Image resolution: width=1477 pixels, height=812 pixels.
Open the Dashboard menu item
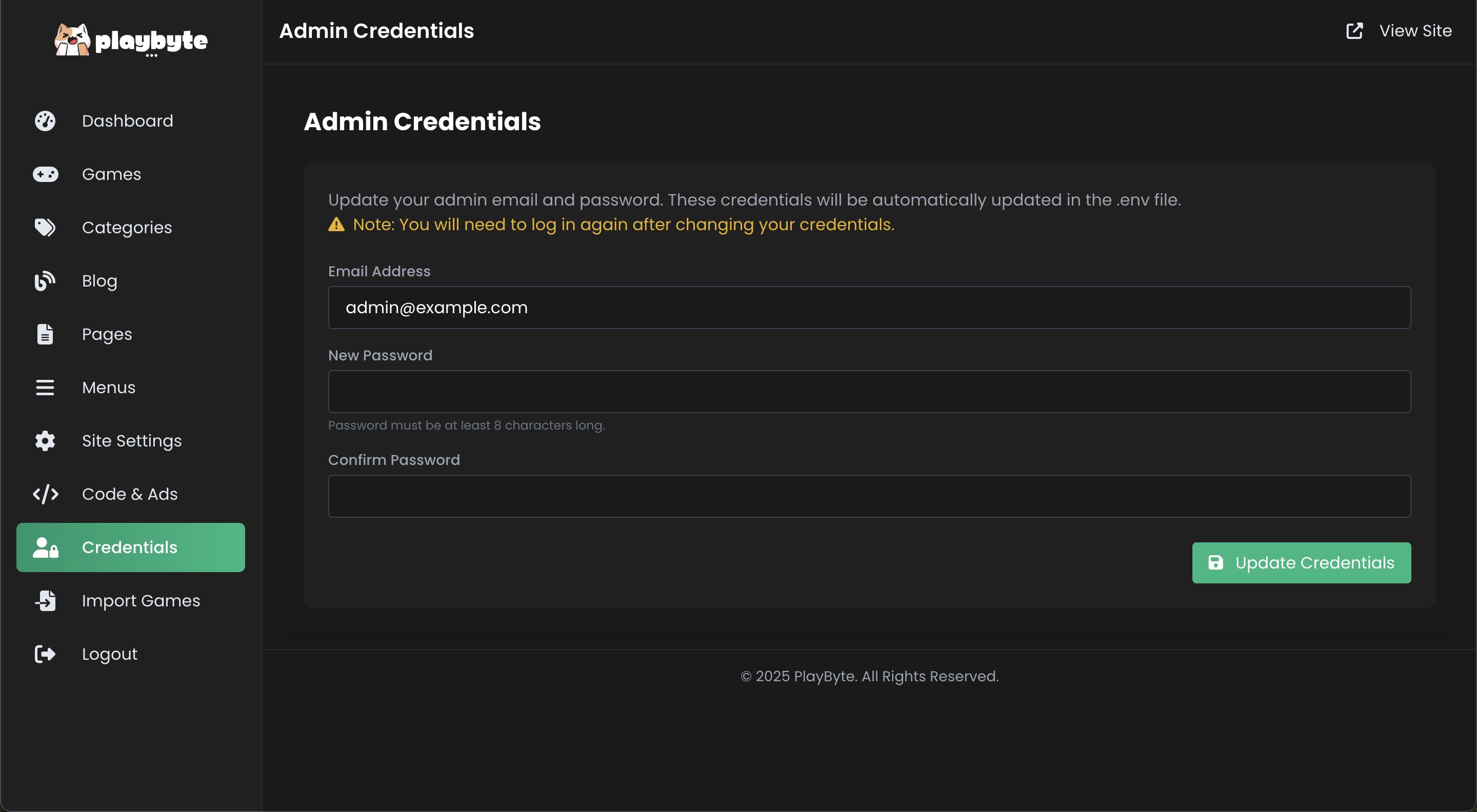coord(131,121)
